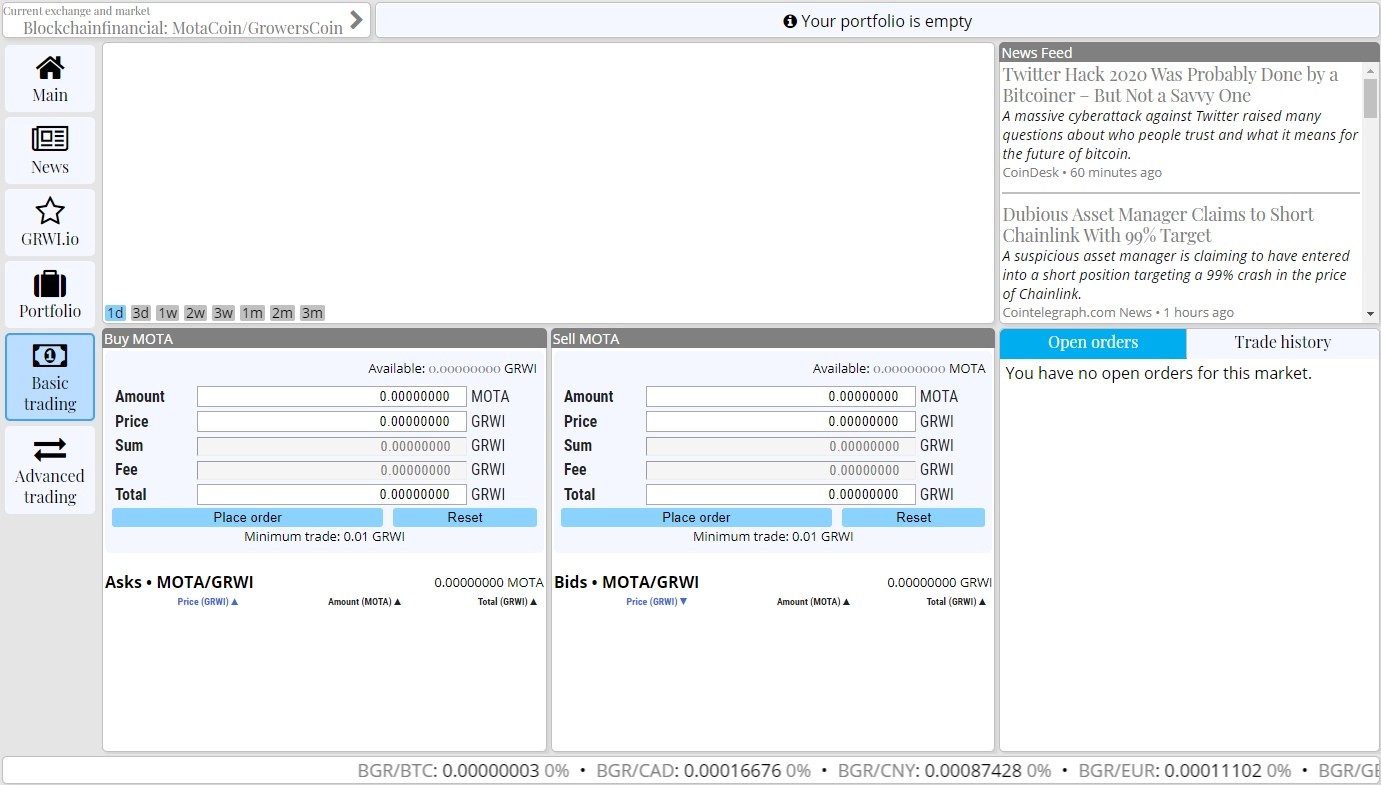Switch chart range to 1w
The width and height of the screenshot is (1381, 785).
[167, 313]
